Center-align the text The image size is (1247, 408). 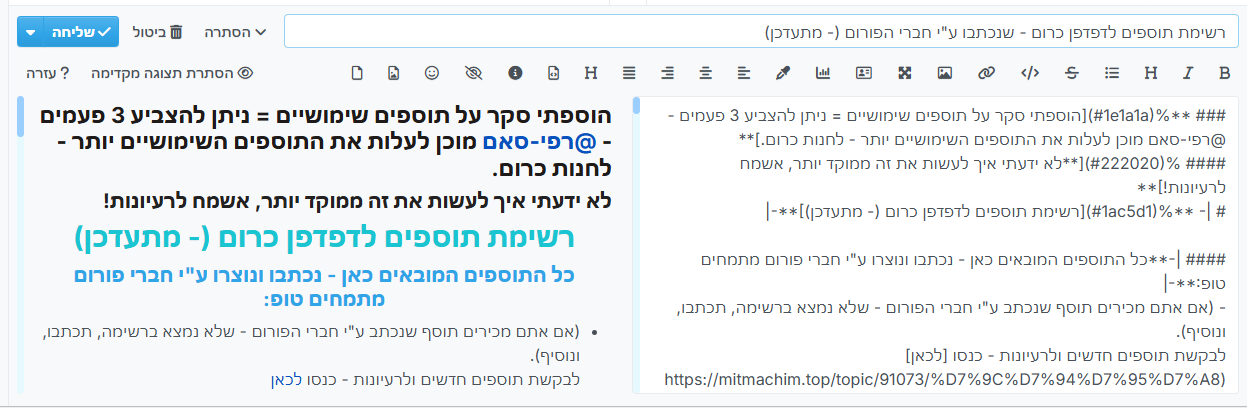point(706,72)
